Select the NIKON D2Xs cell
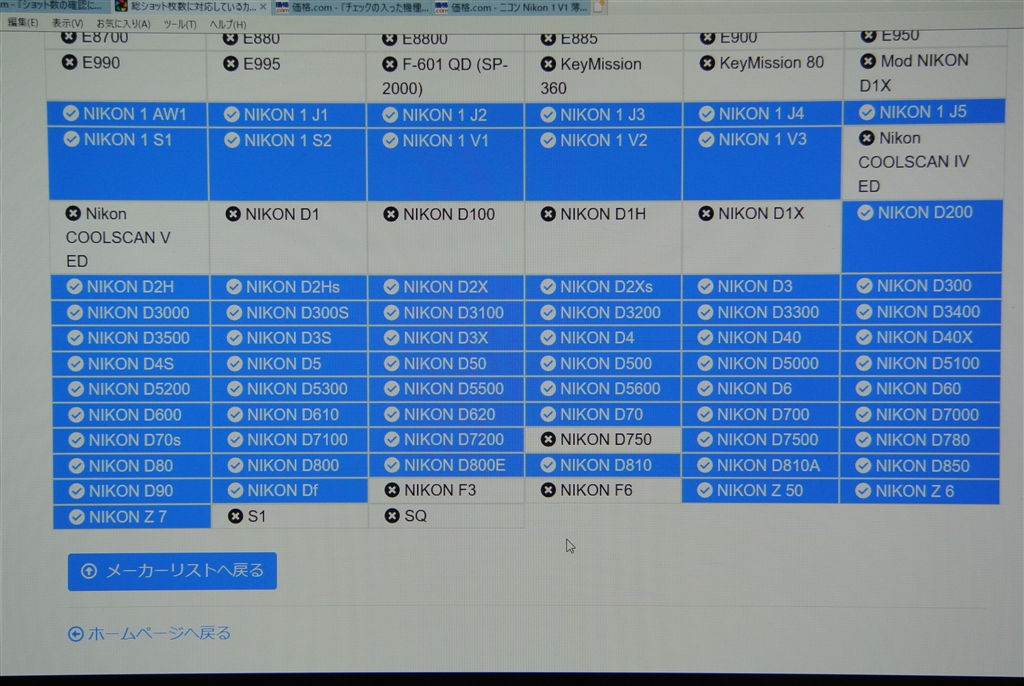 [603, 286]
